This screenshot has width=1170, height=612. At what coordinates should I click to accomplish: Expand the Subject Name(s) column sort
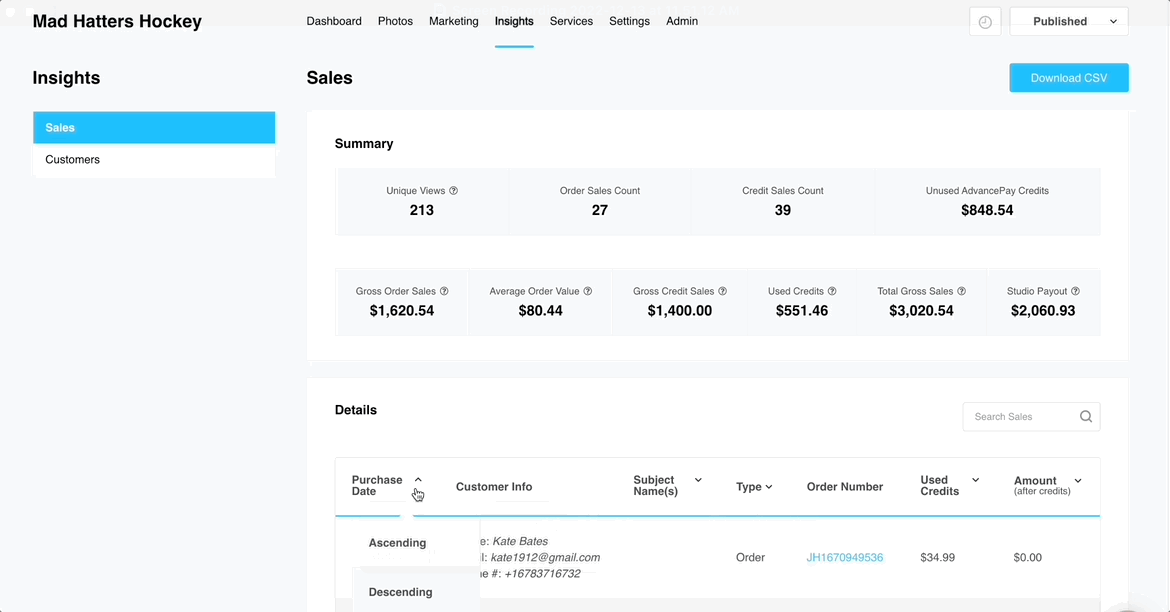point(698,480)
